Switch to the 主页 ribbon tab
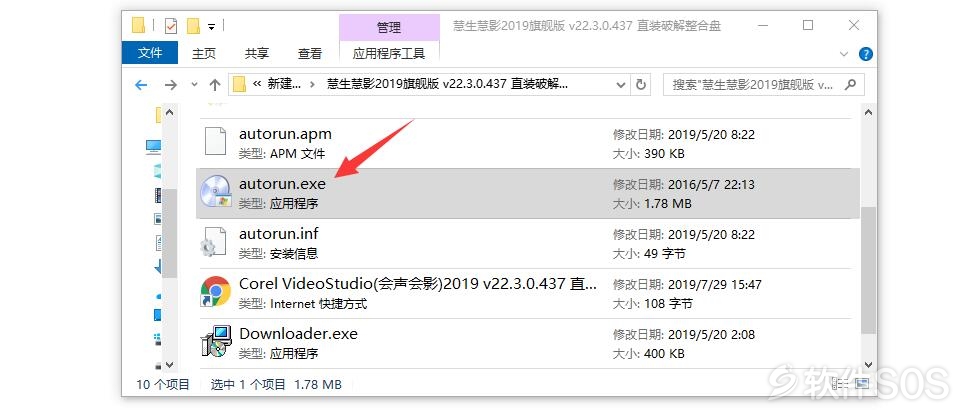 point(204,53)
